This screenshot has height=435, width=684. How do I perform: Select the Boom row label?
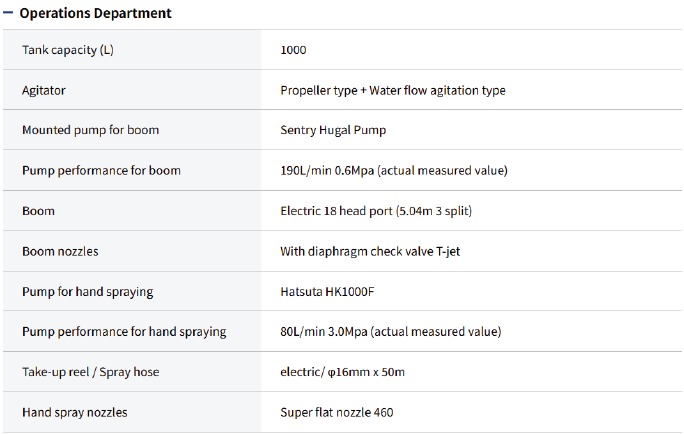pos(38,211)
